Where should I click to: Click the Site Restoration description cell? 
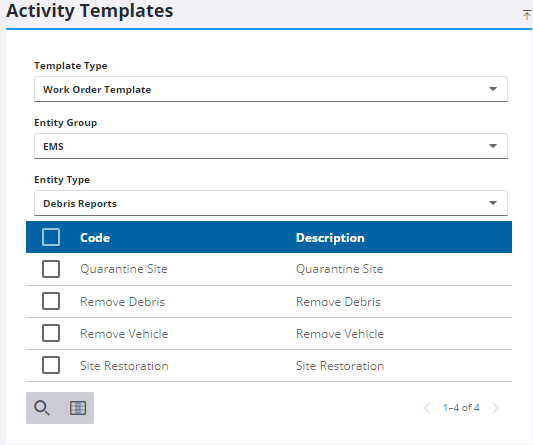tap(340, 366)
